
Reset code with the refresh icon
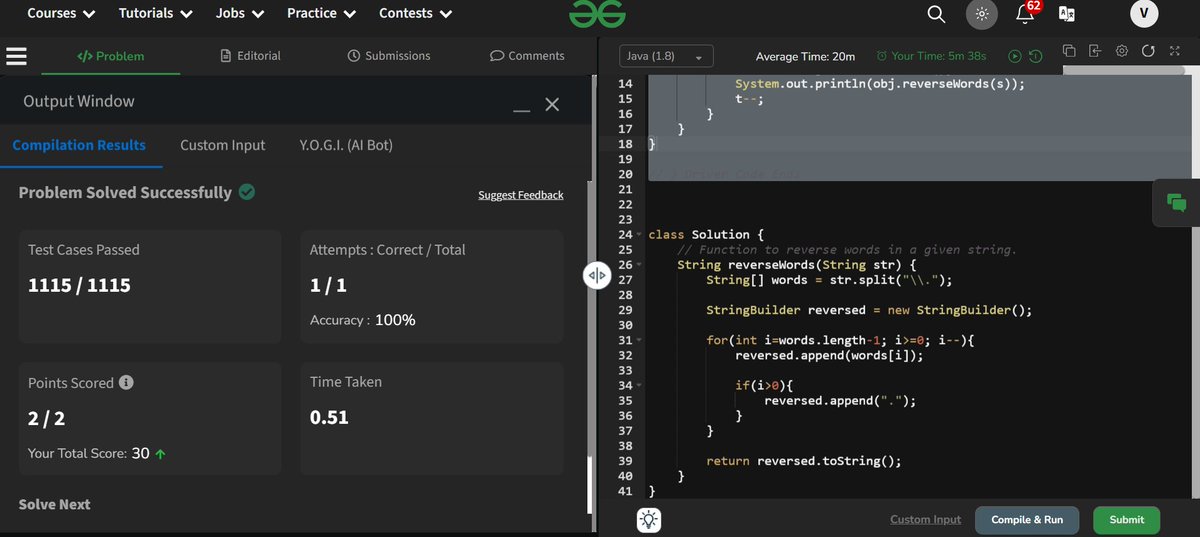(x=1148, y=51)
